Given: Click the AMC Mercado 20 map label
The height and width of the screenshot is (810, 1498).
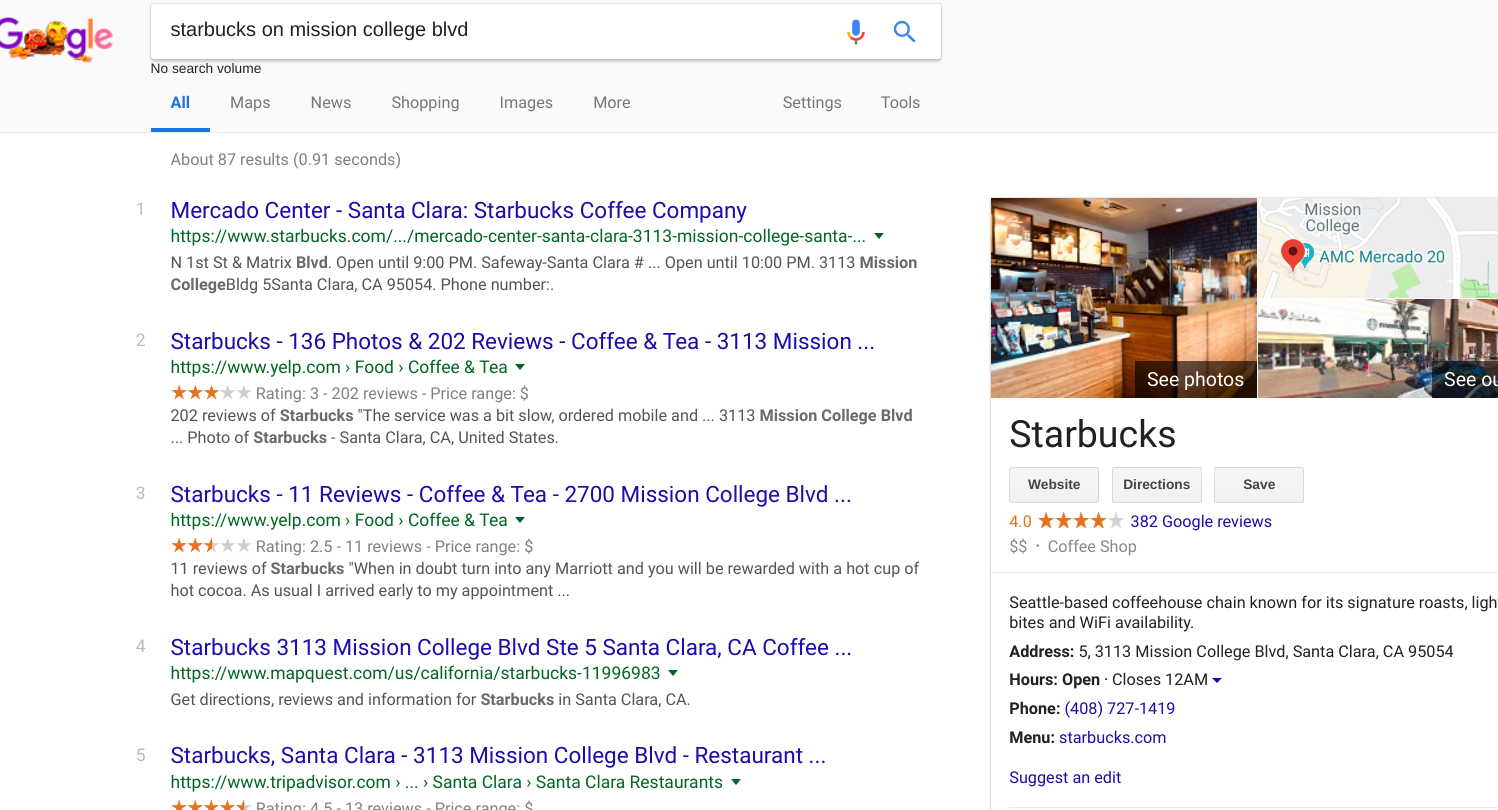Looking at the screenshot, I should click(x=1381, y=257).
